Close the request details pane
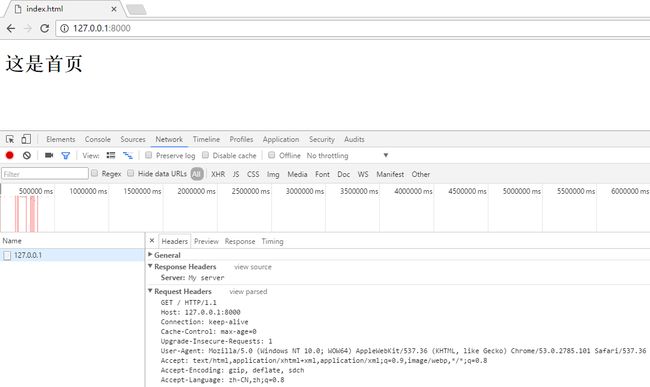 [152, 241]
